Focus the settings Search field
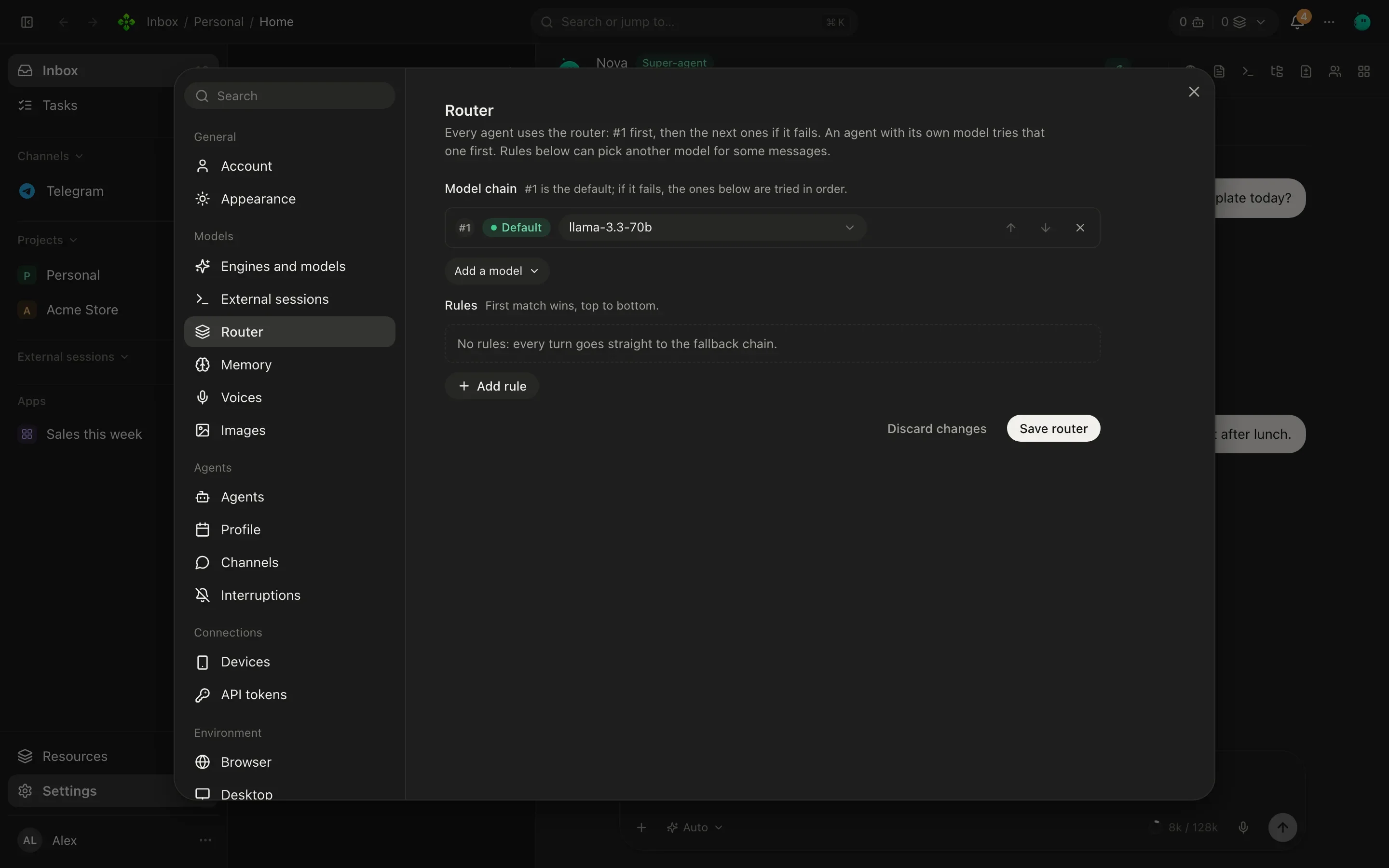The width and height of the screenshot is (1389, 868). 289,95
